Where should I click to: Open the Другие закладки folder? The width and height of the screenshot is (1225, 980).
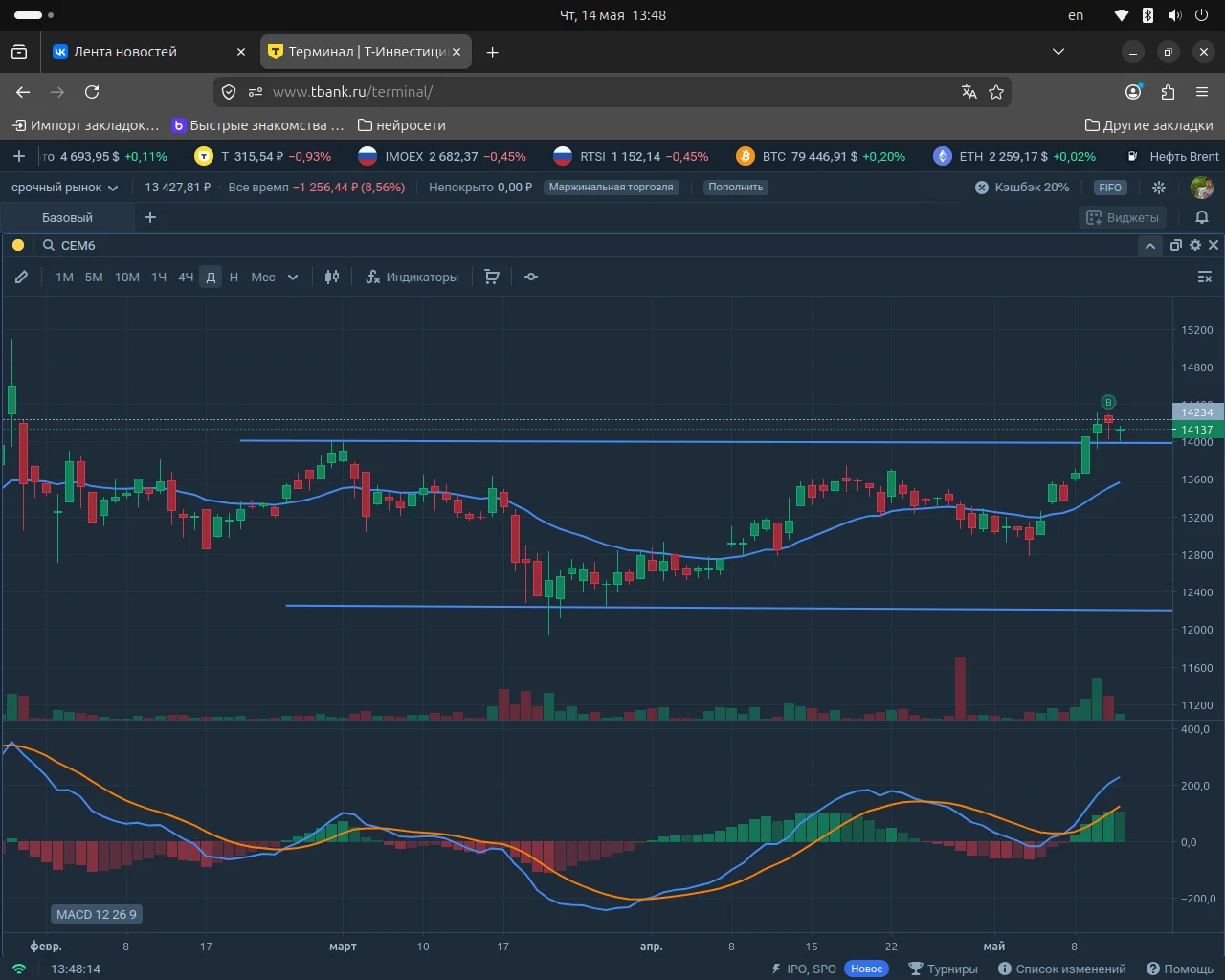(x=1148, y=125)
